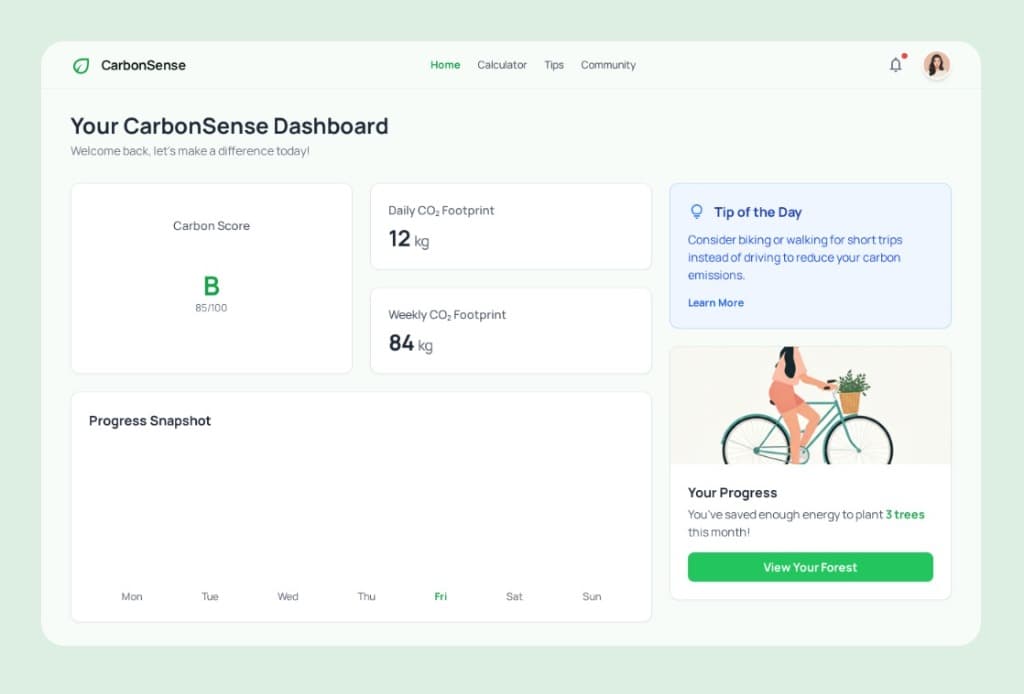
Task: Click the Daily CO2 Footprint label
Action: [x=441, y=210]
